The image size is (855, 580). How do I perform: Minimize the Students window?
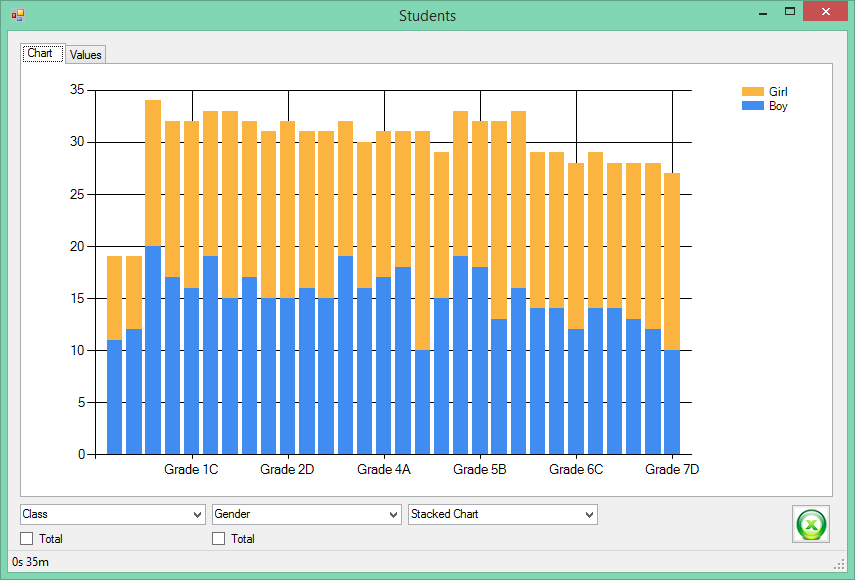pos(763,13)
